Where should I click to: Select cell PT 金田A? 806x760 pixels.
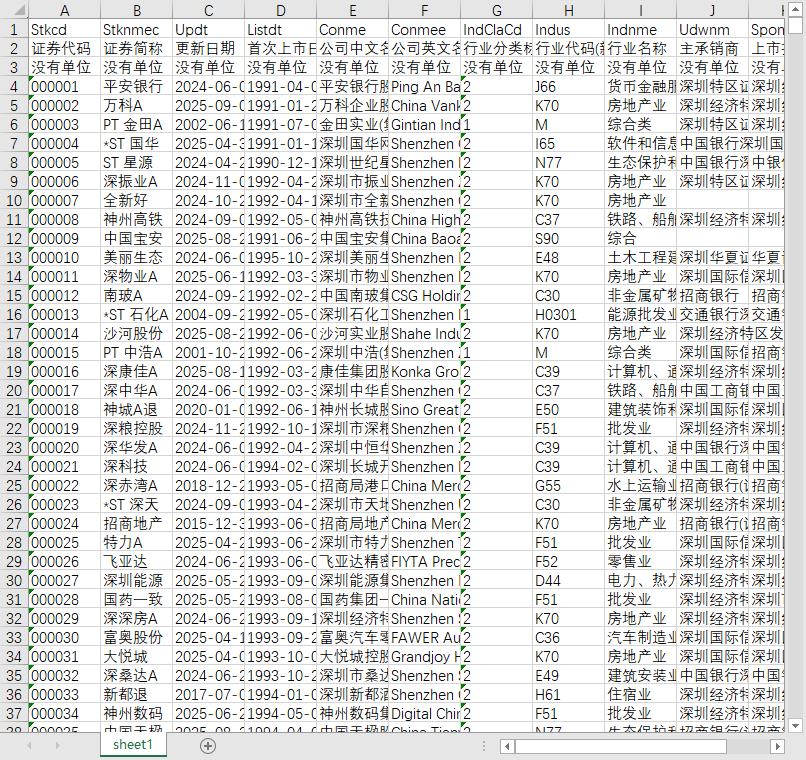click(137, 124)
